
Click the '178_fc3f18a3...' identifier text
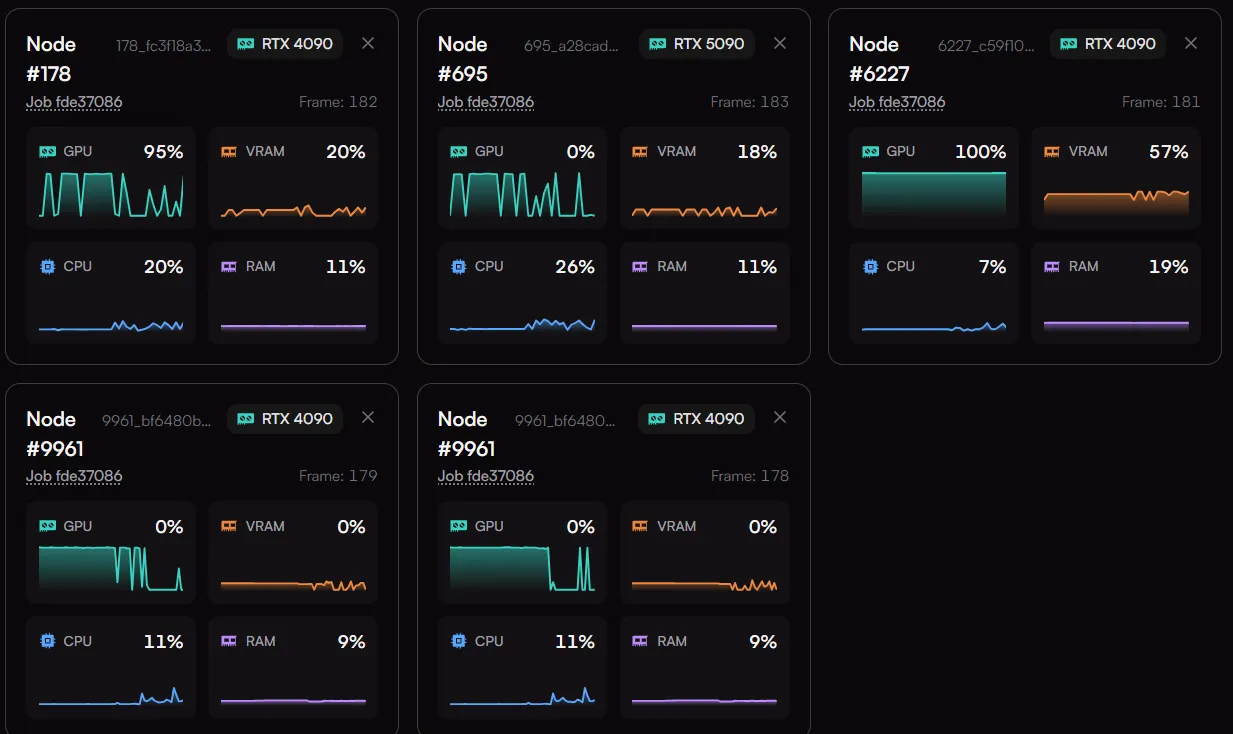pos(164,45)
